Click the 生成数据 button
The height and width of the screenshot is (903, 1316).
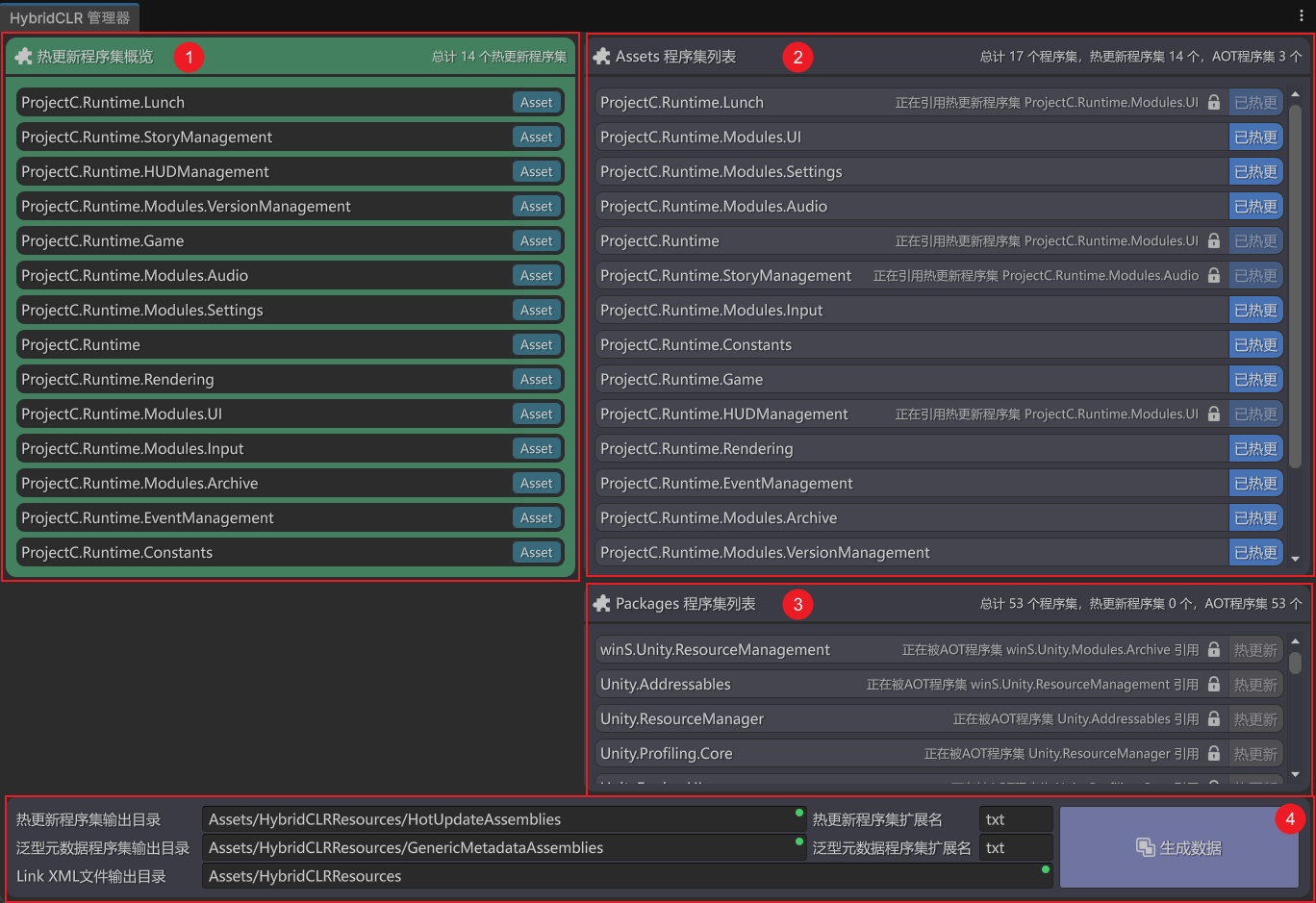[x=1178, y=847]
